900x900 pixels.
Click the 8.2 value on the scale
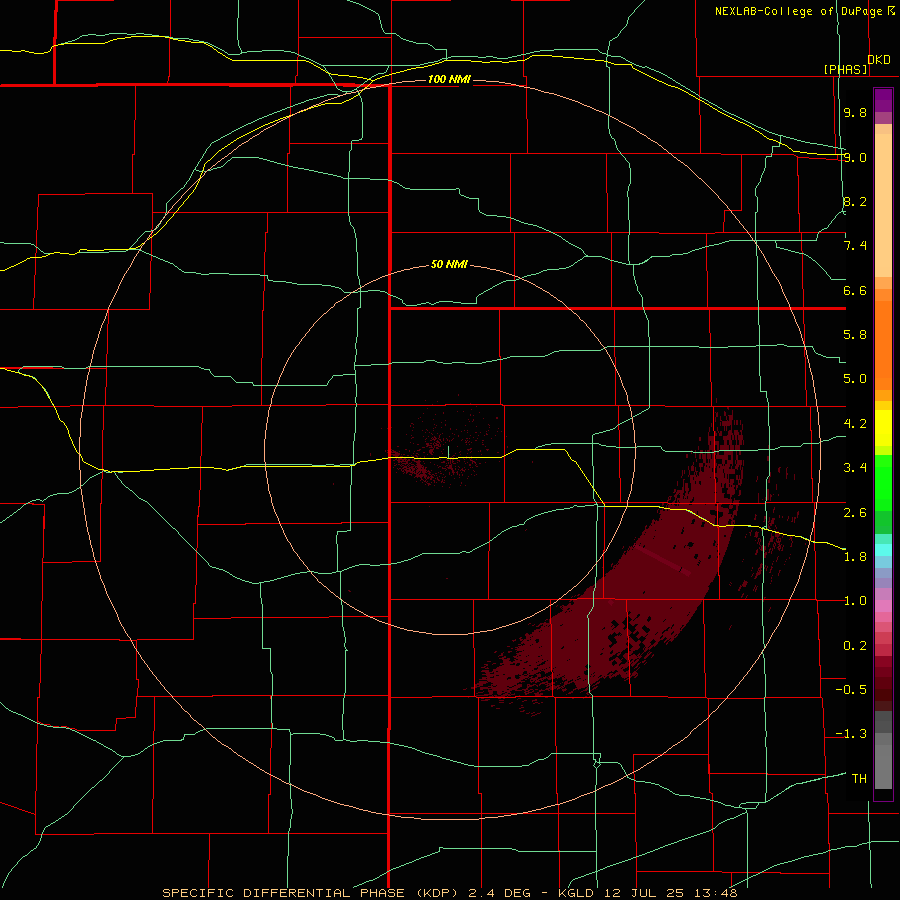tap(855, 201)
